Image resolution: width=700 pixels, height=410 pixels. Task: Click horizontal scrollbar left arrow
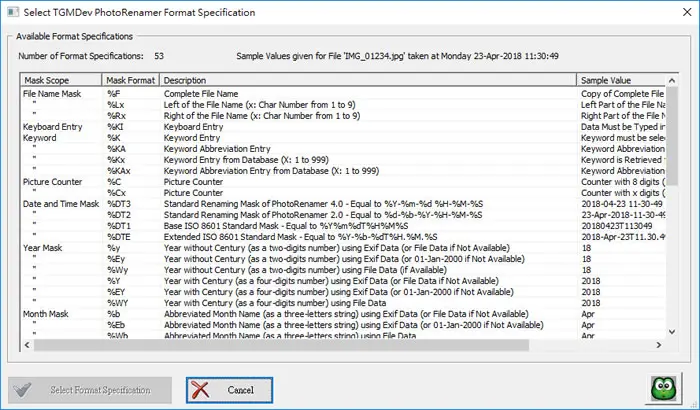27,345
